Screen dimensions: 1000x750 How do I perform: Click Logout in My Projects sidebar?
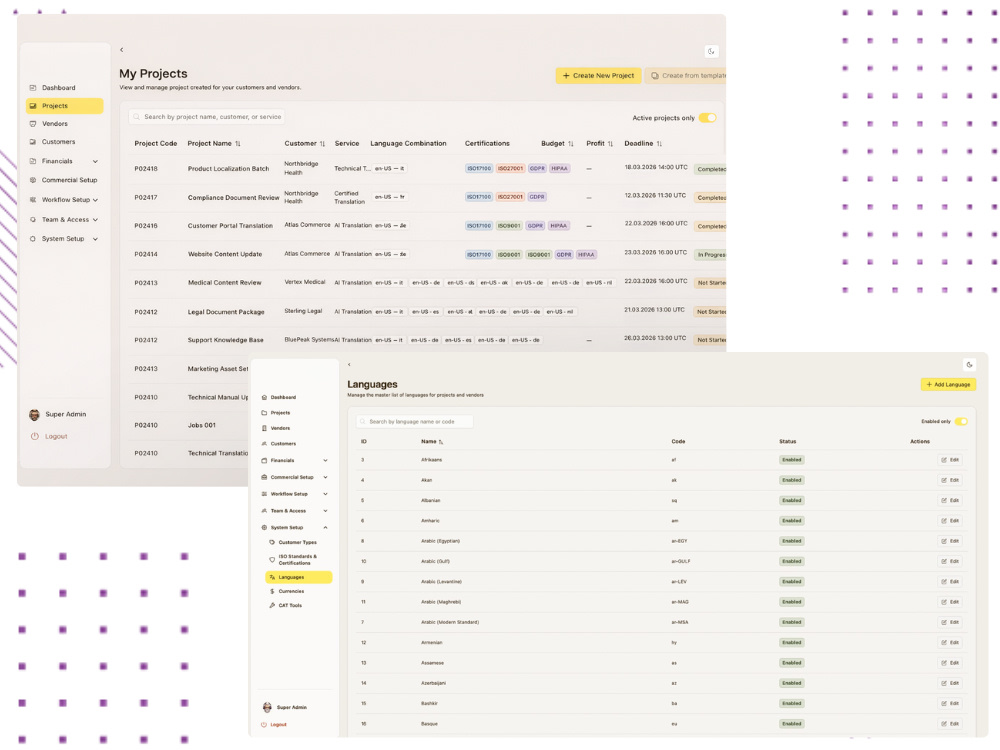(x=49, y=436)
